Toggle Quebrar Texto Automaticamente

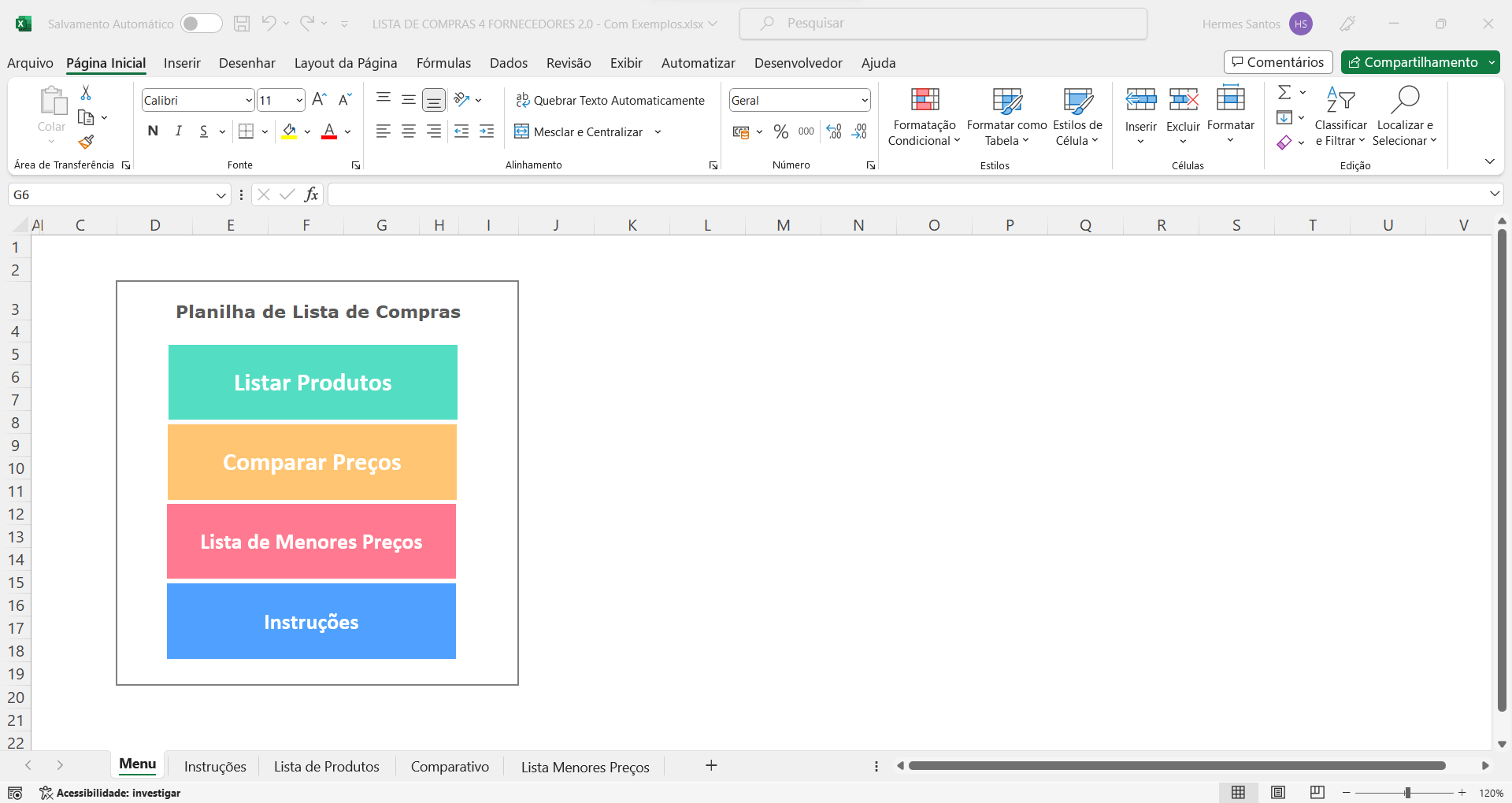610,100
